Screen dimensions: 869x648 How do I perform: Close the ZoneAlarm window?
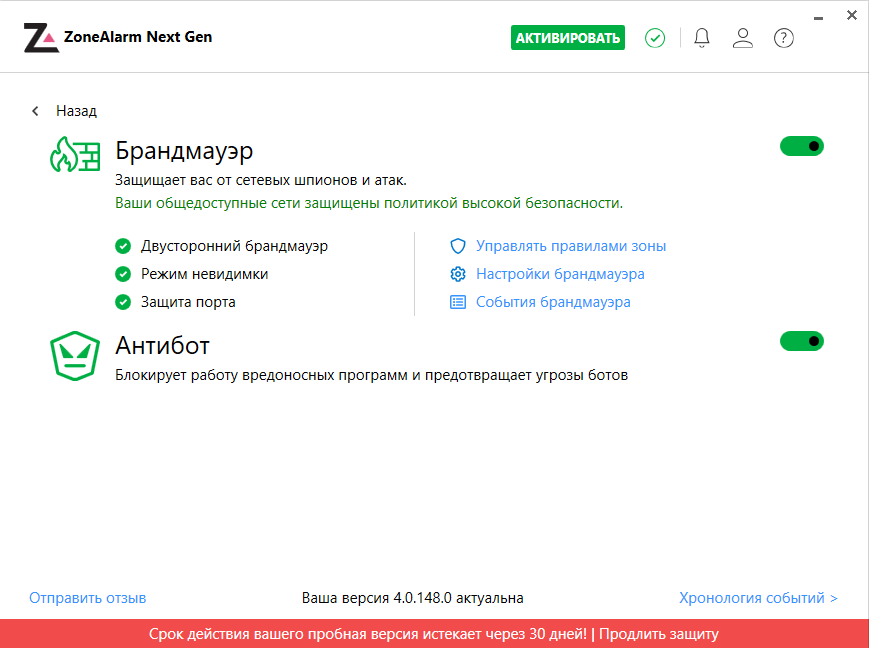[852, 16]
